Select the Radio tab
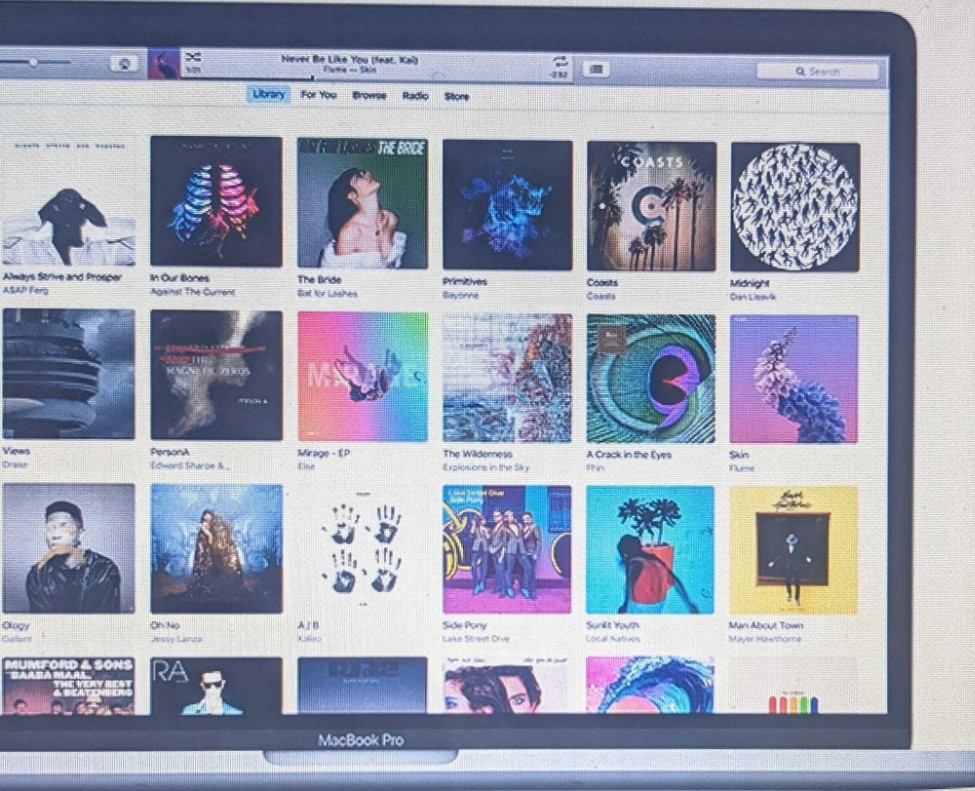The height and width of the screenshot is (791, 975). pos(415,96)
